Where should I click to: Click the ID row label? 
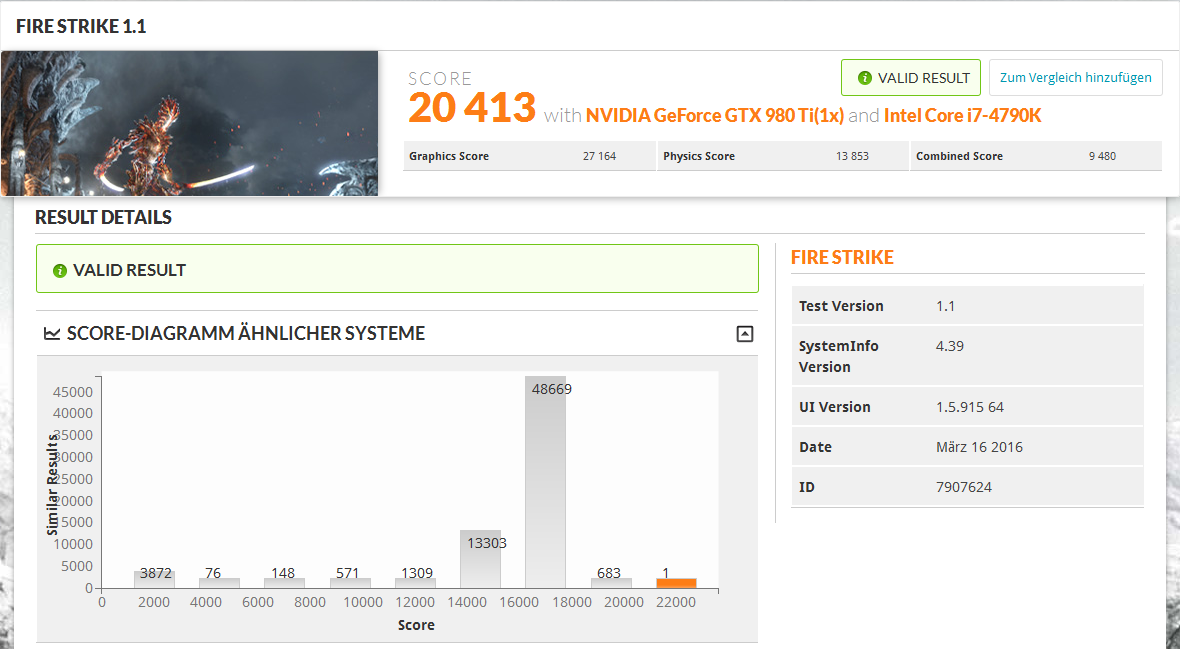(807, 487)
